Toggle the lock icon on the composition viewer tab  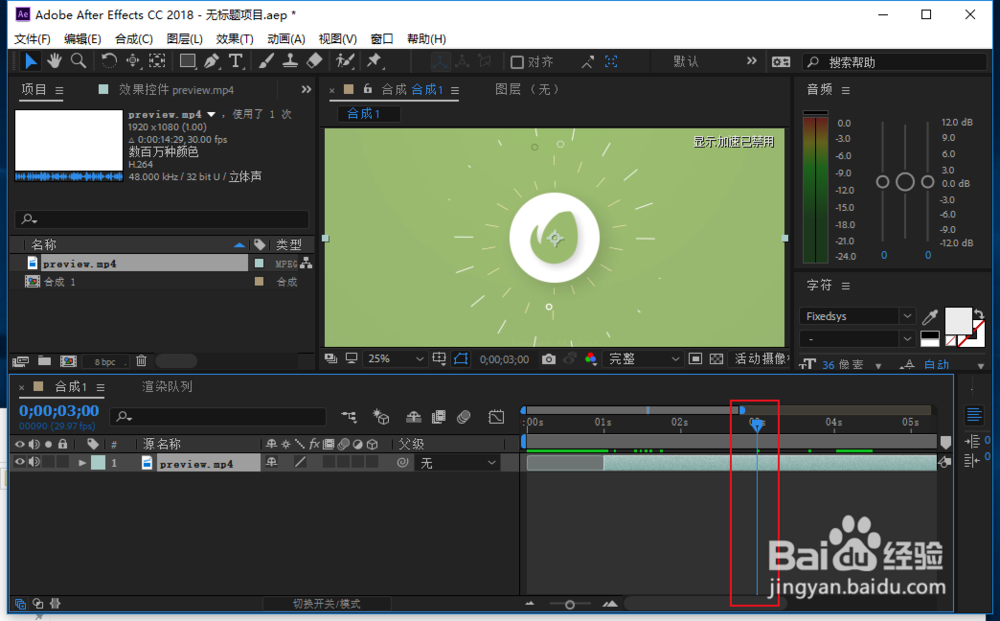pos(367,89)
